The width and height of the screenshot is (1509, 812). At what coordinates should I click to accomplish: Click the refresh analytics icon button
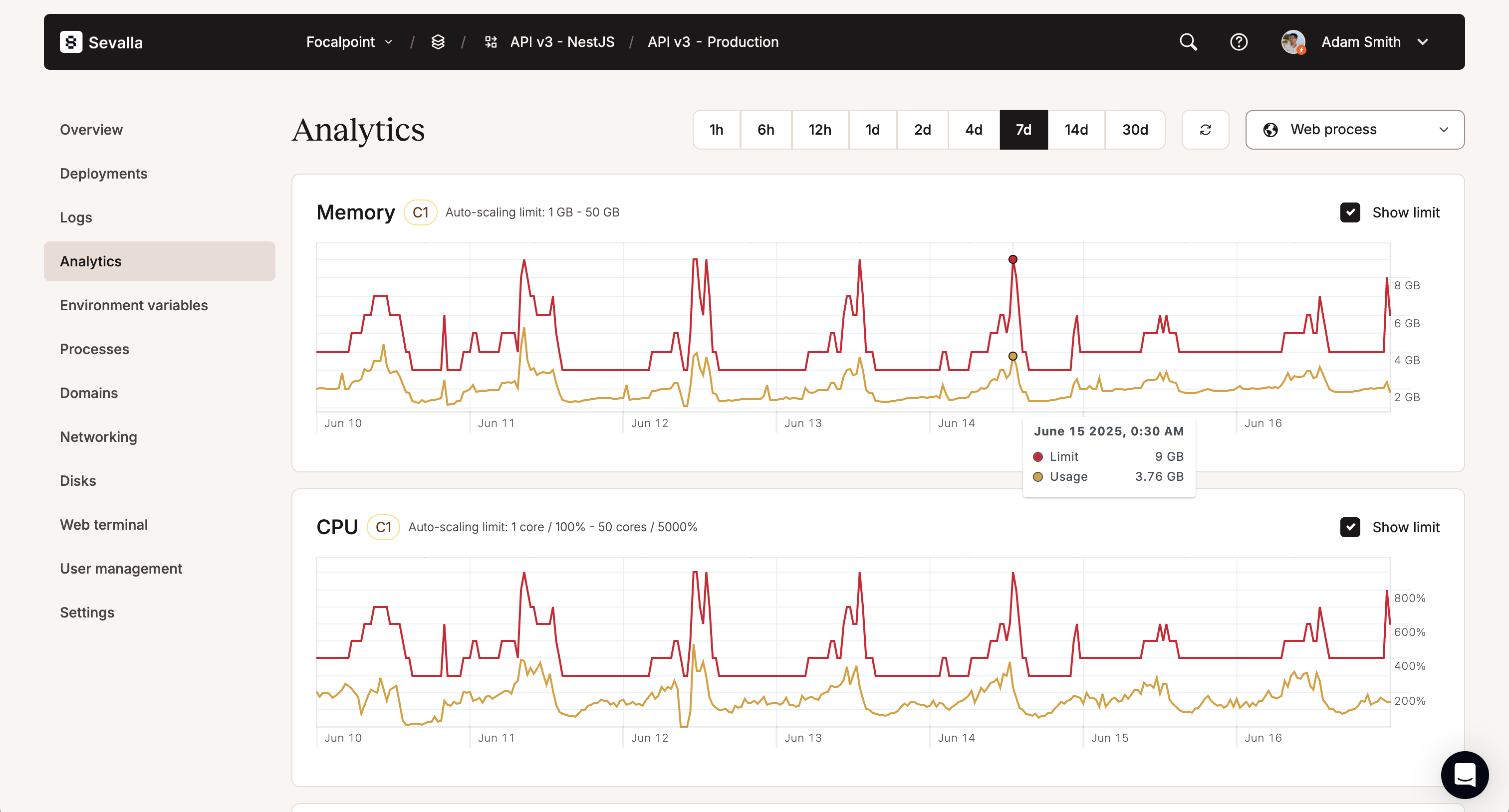pyautogui.click(x=1205, y=130)
